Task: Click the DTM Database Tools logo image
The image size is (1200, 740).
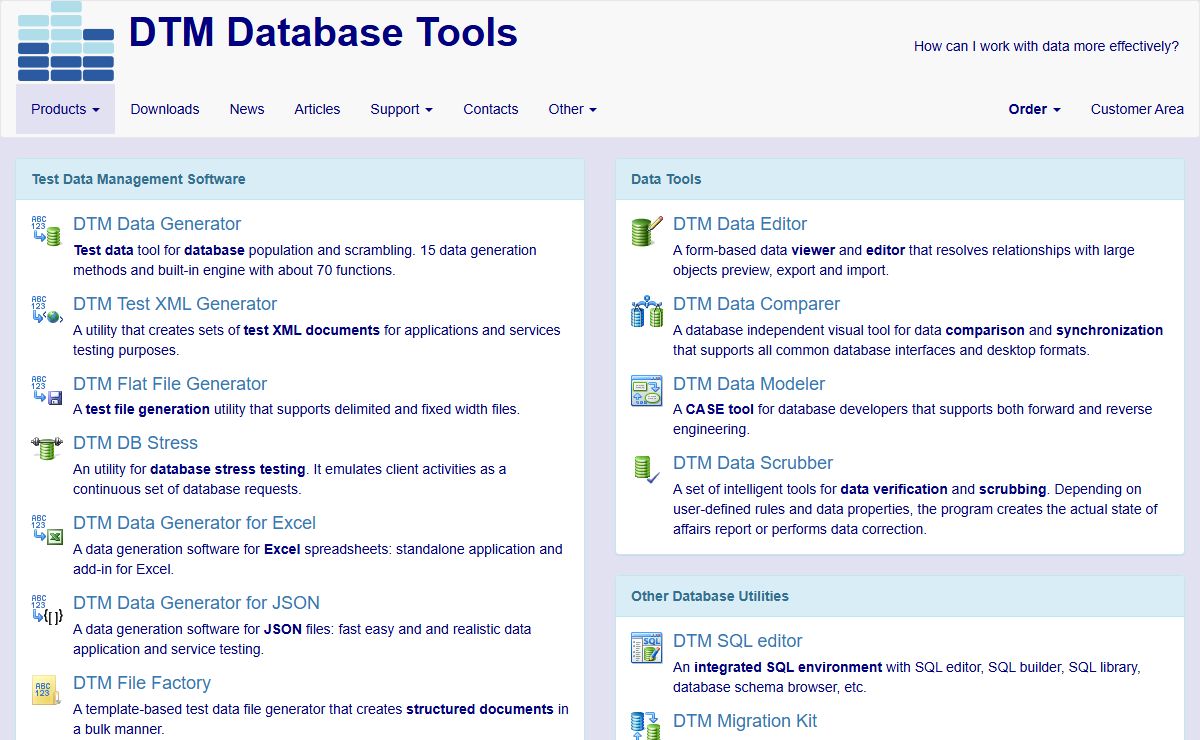Action: point(66,41)
